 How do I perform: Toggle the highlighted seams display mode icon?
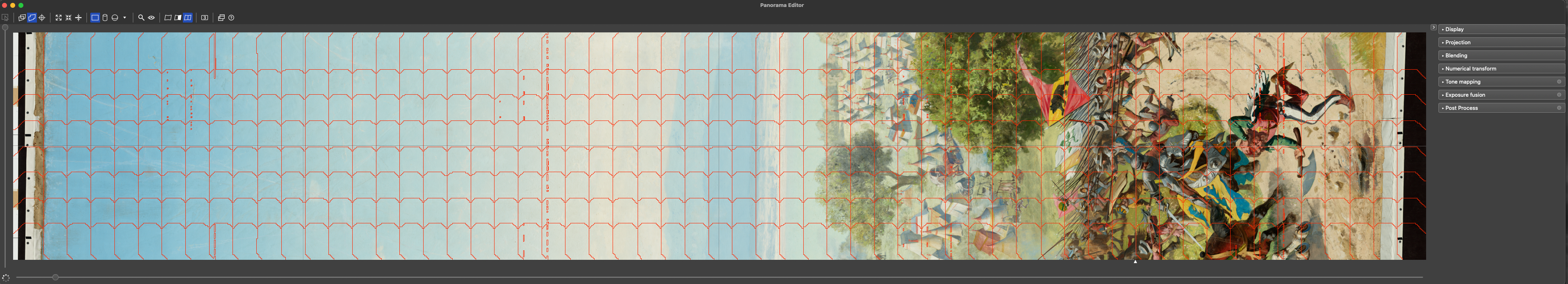point(188,18)
